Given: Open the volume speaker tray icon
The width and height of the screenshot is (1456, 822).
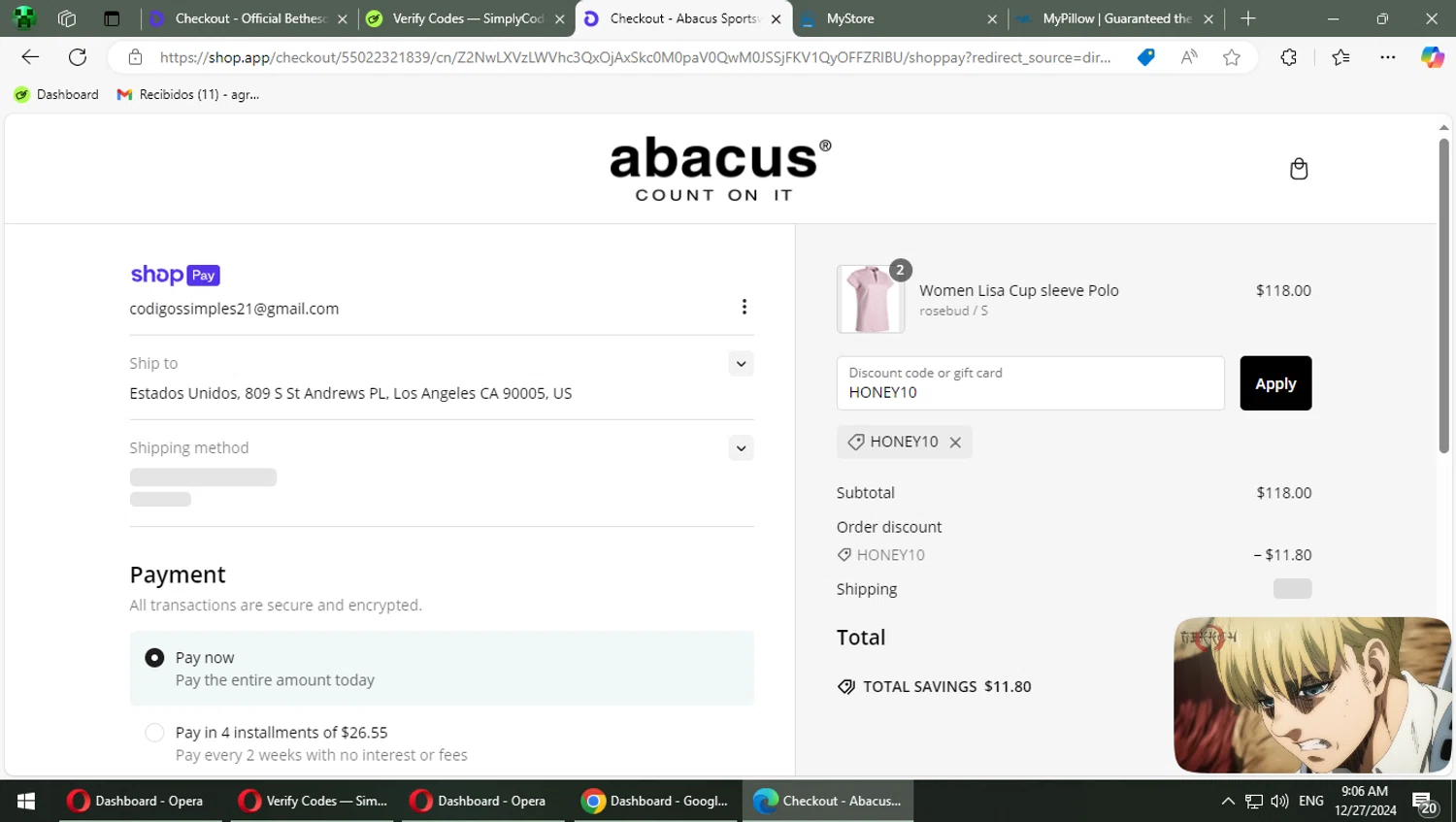Looking at the screenshot, I should 1279,801.
